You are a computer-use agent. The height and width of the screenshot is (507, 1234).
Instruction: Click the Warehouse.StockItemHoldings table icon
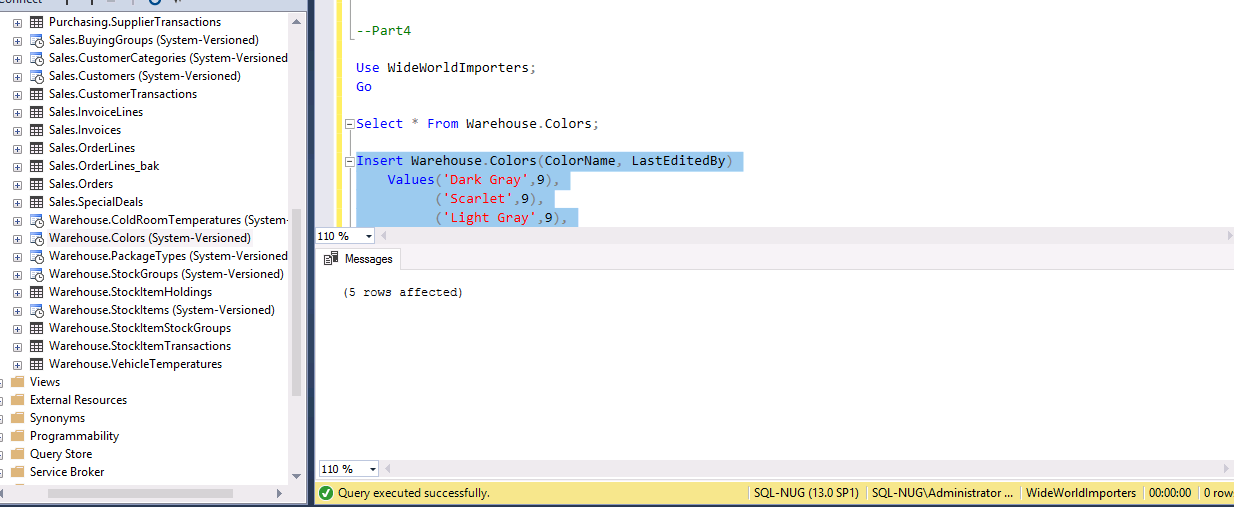[37, 292]
